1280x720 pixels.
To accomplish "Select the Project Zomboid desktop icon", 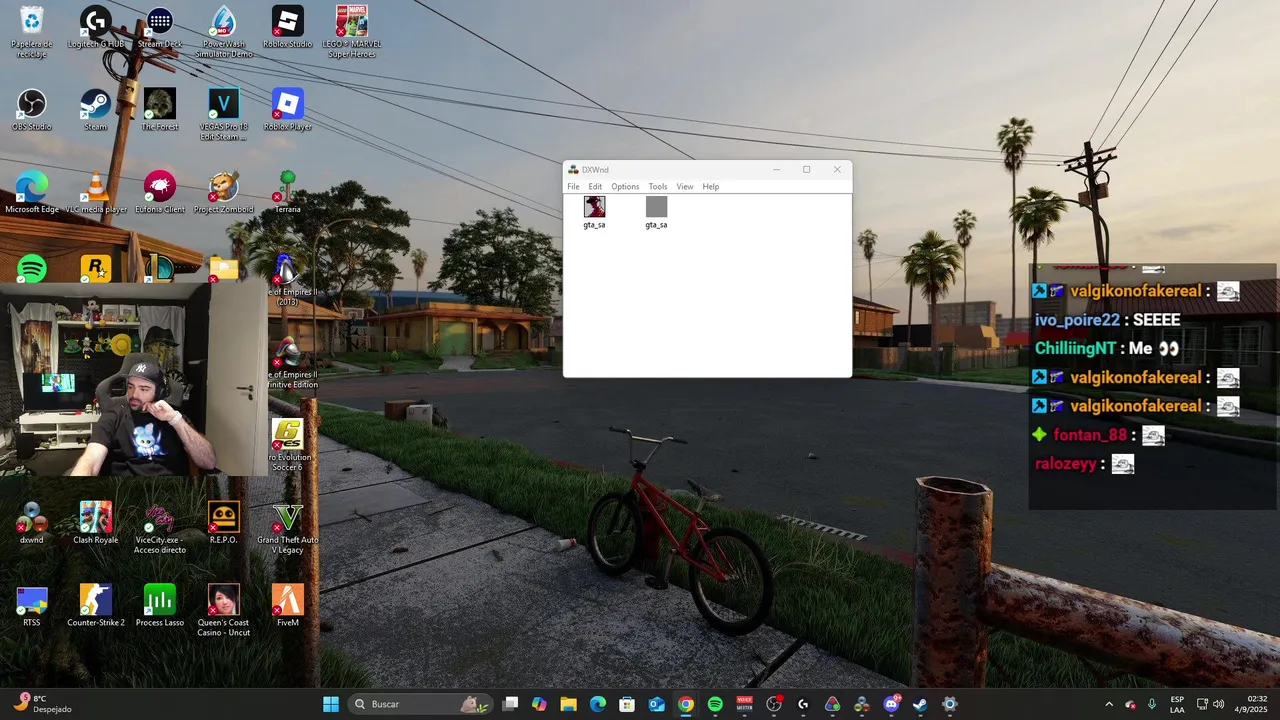I will 224,193.
